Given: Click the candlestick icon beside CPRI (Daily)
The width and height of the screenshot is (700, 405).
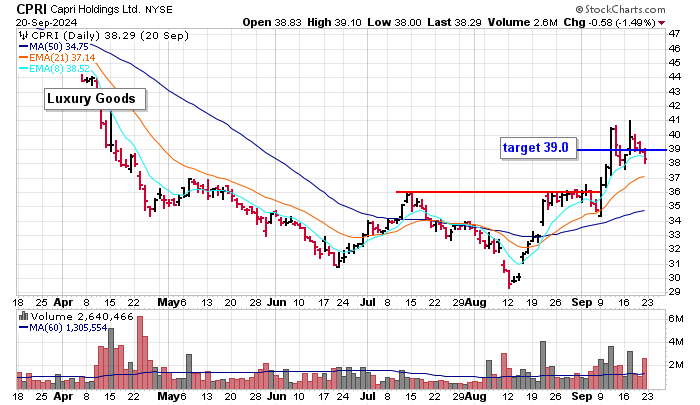Looking at the screenshot, I should pos(24,35).
